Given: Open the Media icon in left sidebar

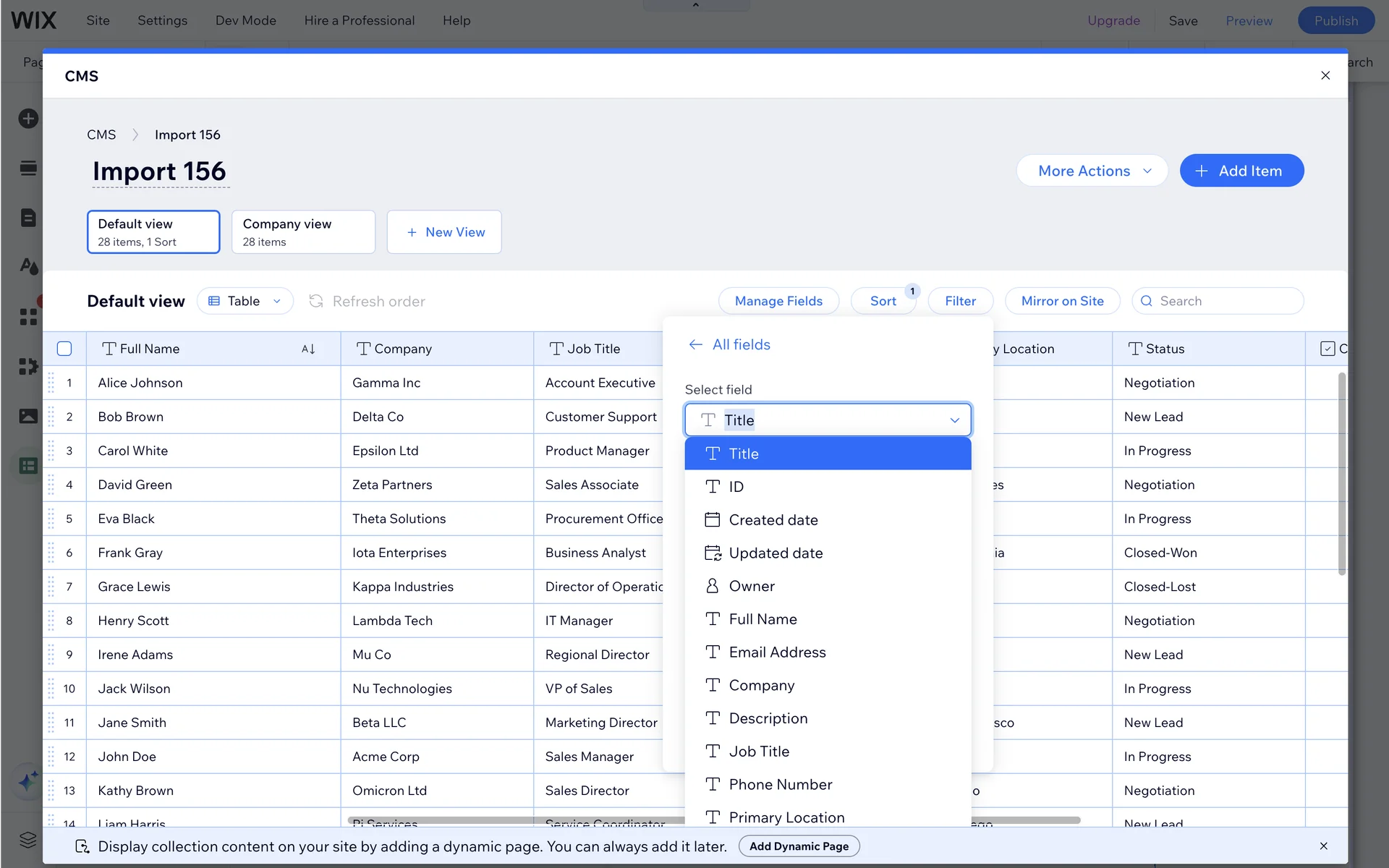Looking at the screenshot, I should pos(28,416).
